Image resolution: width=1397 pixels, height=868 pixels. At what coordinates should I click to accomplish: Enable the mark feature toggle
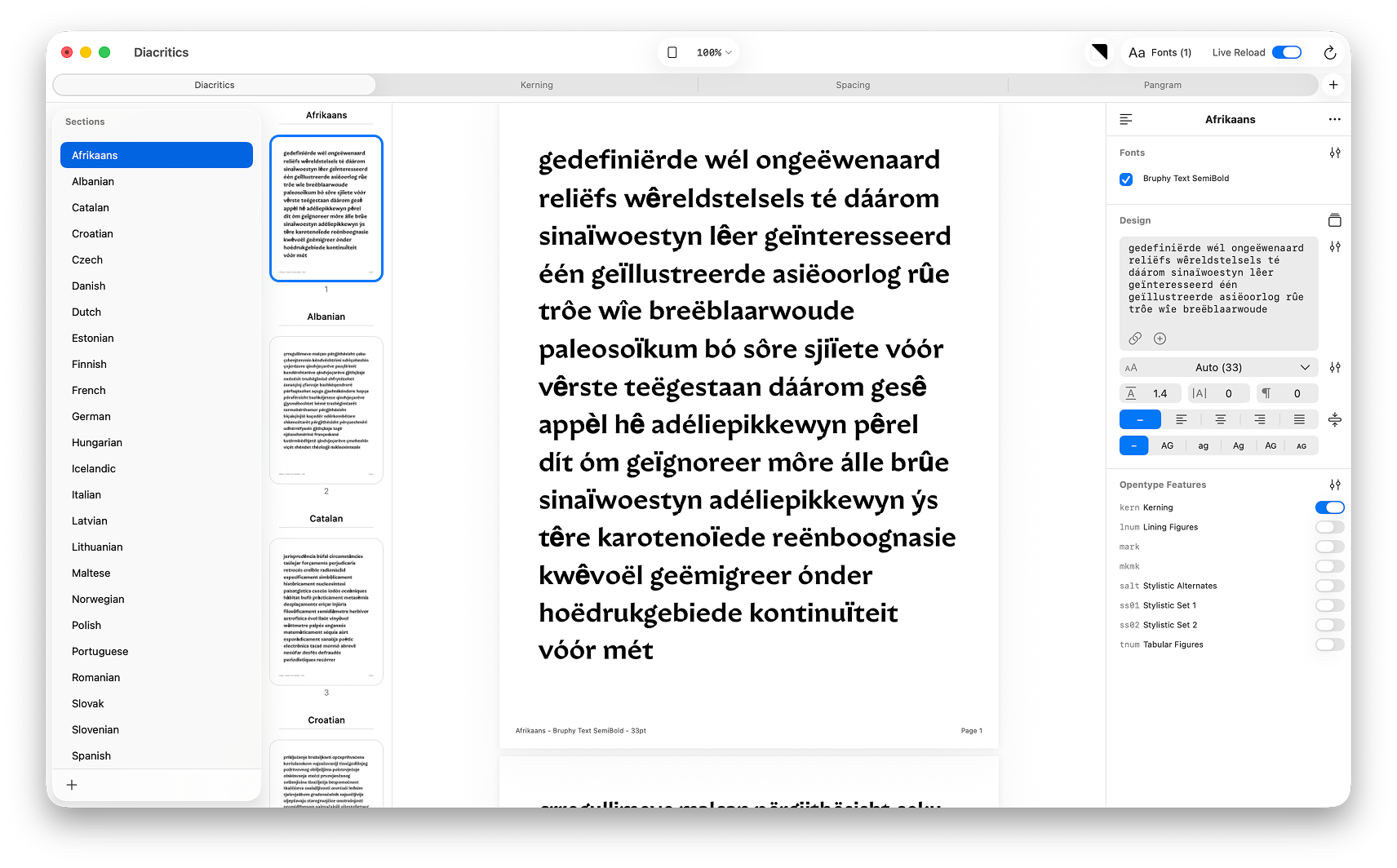pos(1330,547)
